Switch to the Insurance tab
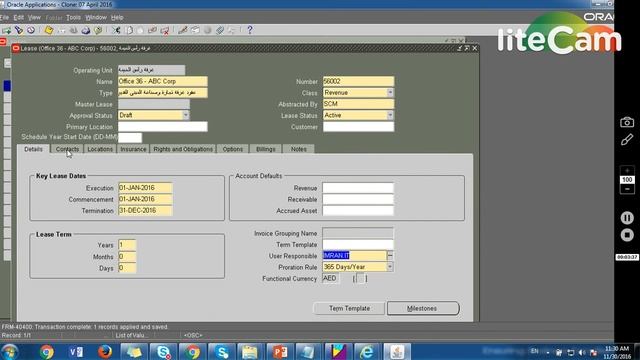This screenshot has width=640, height=360. tap(133, 149)
